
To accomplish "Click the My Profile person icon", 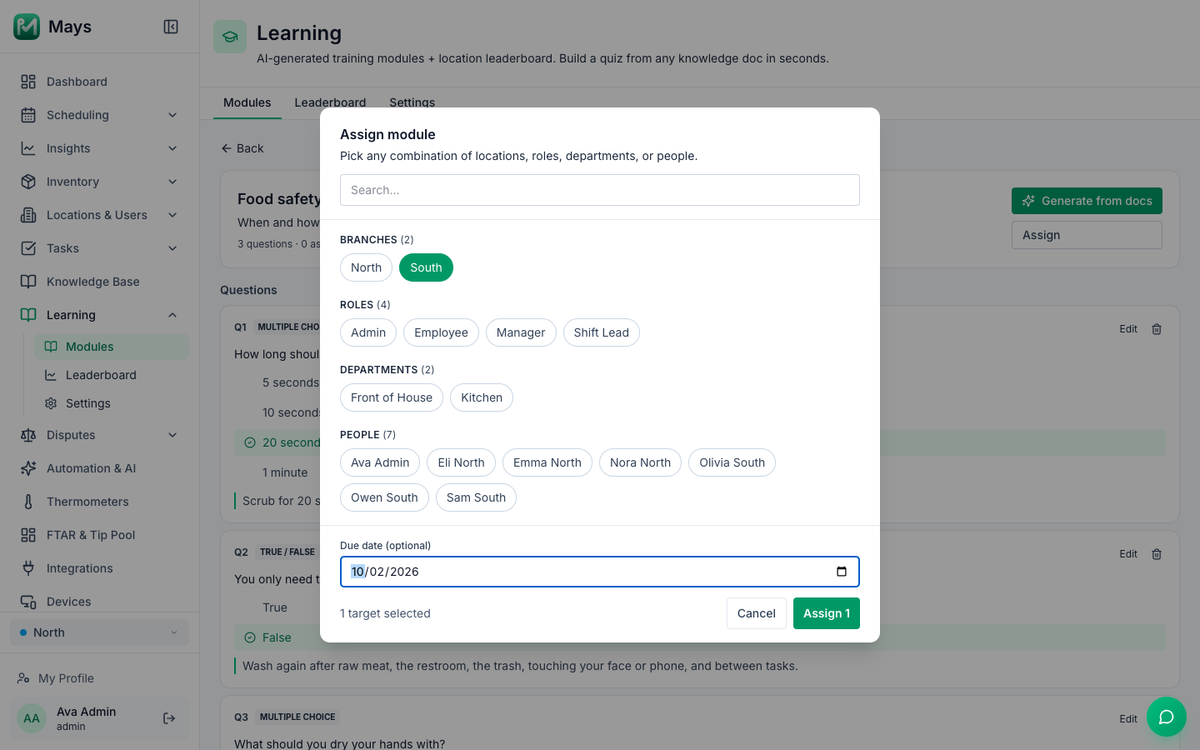I will [23, 678].
